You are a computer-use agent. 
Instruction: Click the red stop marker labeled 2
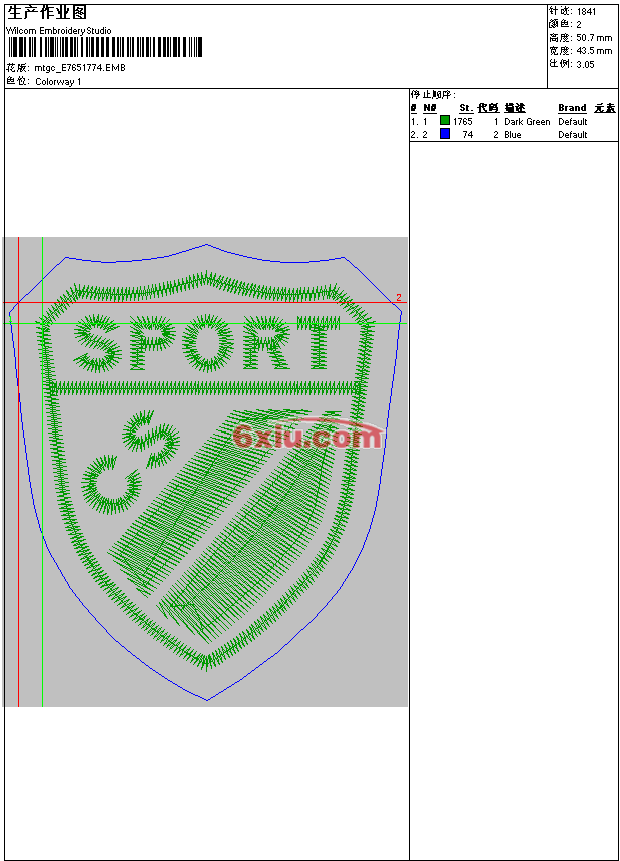point(399,298)
